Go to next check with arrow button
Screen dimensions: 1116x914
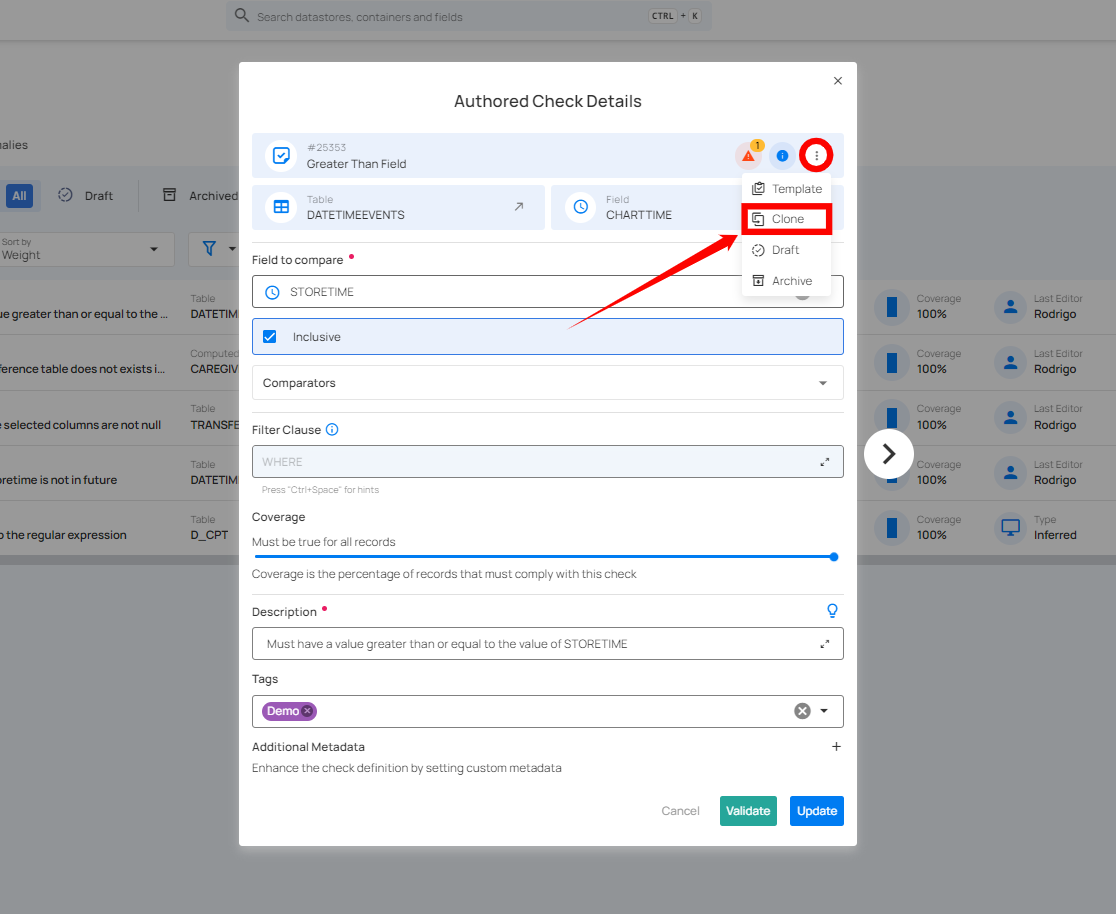coord(888,454)
